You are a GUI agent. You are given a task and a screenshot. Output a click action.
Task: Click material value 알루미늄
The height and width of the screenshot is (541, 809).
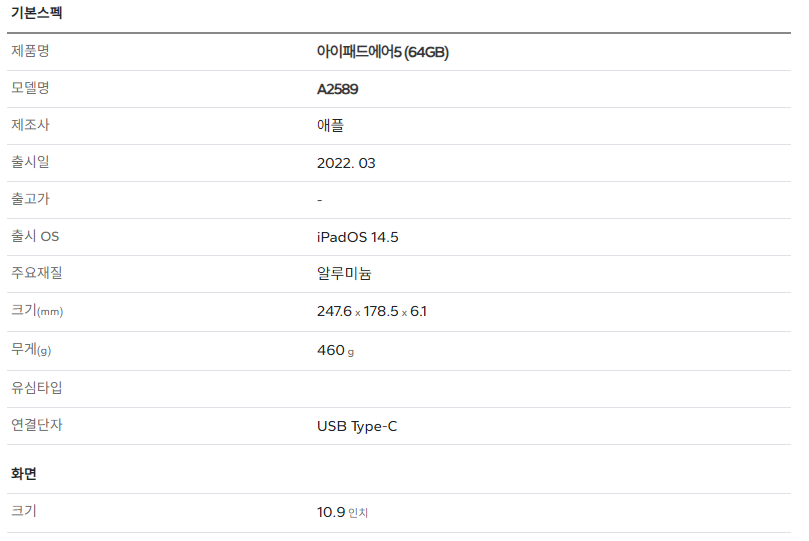pyautogui.click(x=344, y=273)
